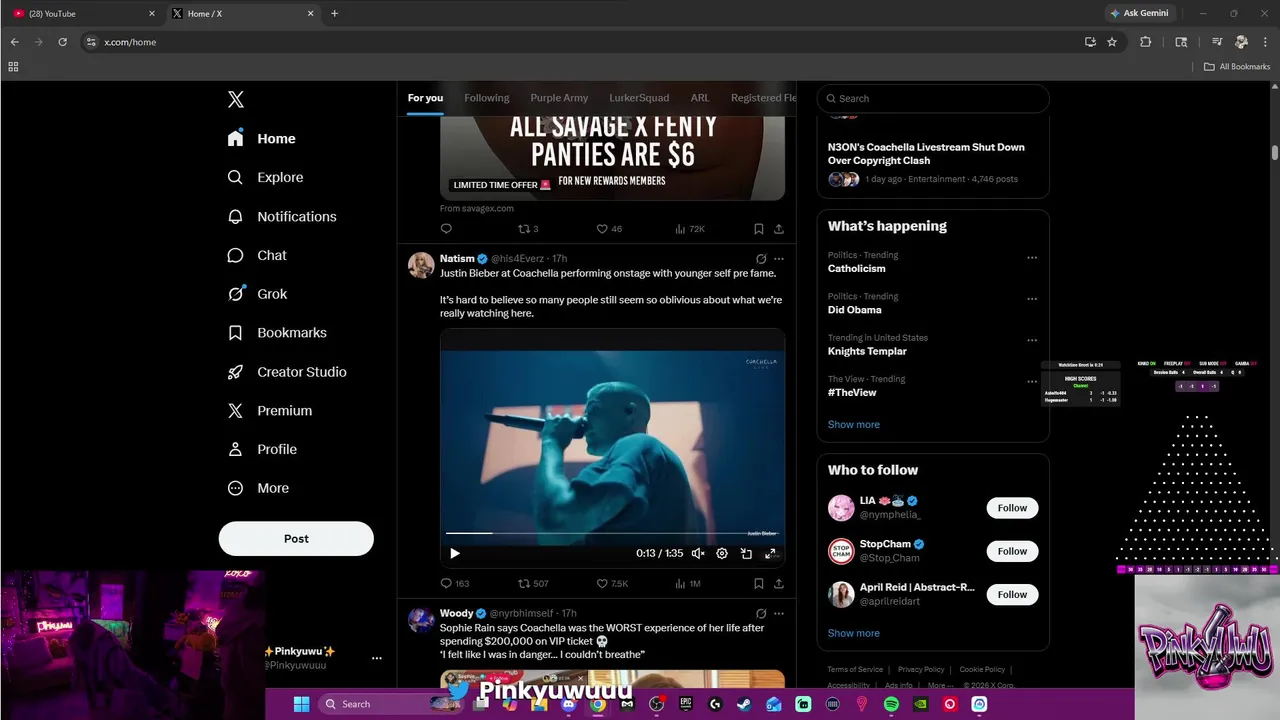Open Spotify from the taskbar

(891, 704)
